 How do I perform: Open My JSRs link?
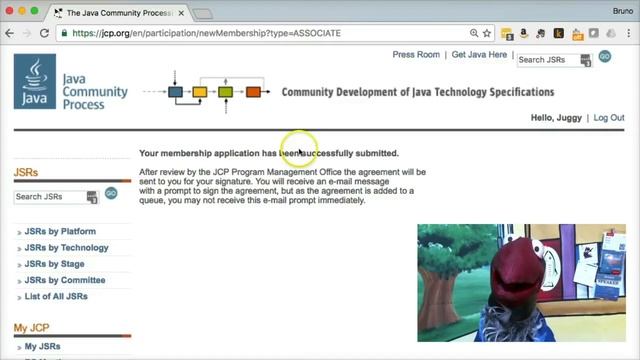(x=42, y=347)
